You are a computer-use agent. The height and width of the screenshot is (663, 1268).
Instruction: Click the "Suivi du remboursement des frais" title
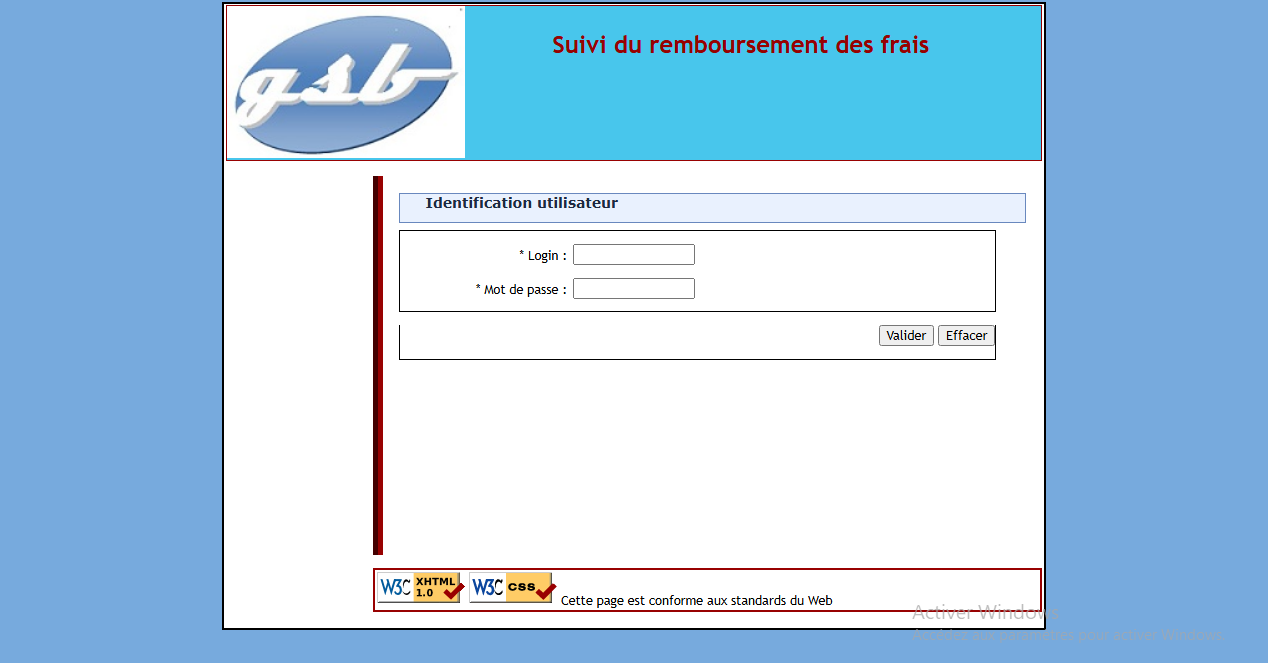pyautogui.click(x=740, y=45)
